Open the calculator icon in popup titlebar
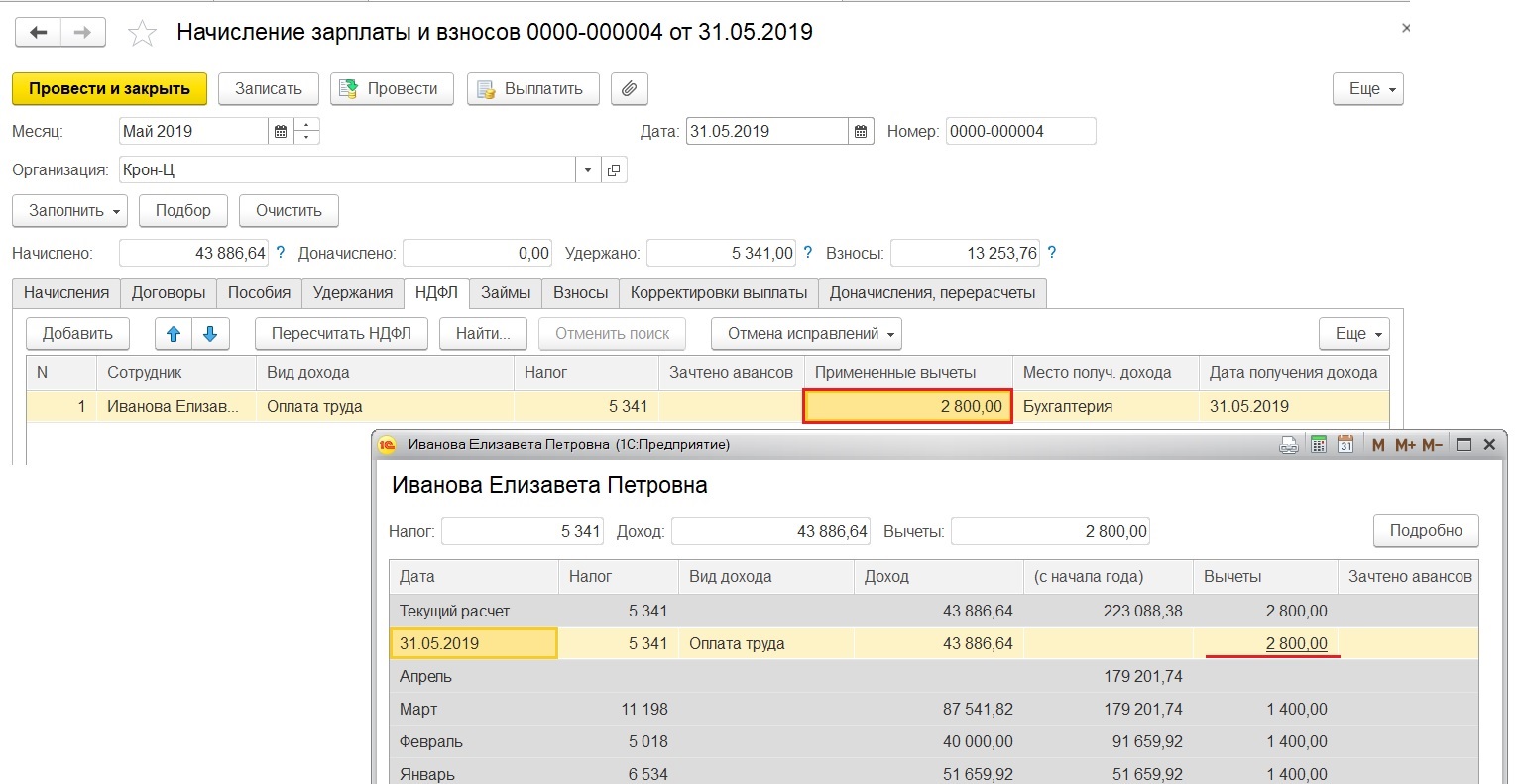This screenshot has height=784, width=1521. 1318,445
